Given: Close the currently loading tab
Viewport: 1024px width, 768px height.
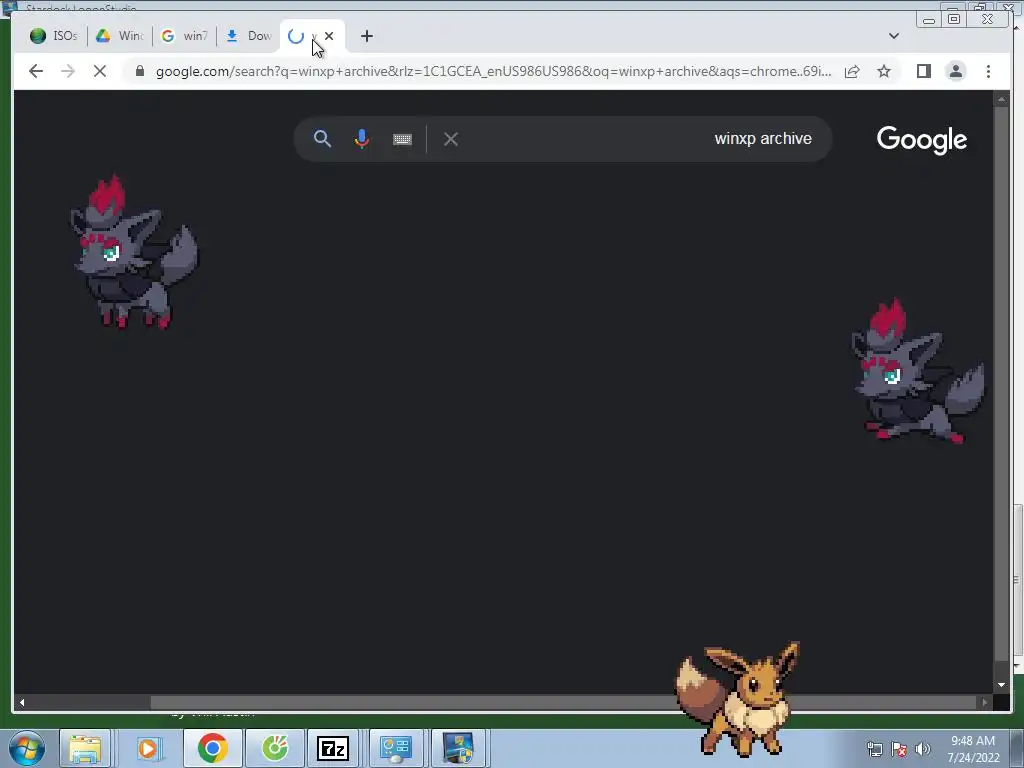Looking at the screenshot, I should point(329,36).
